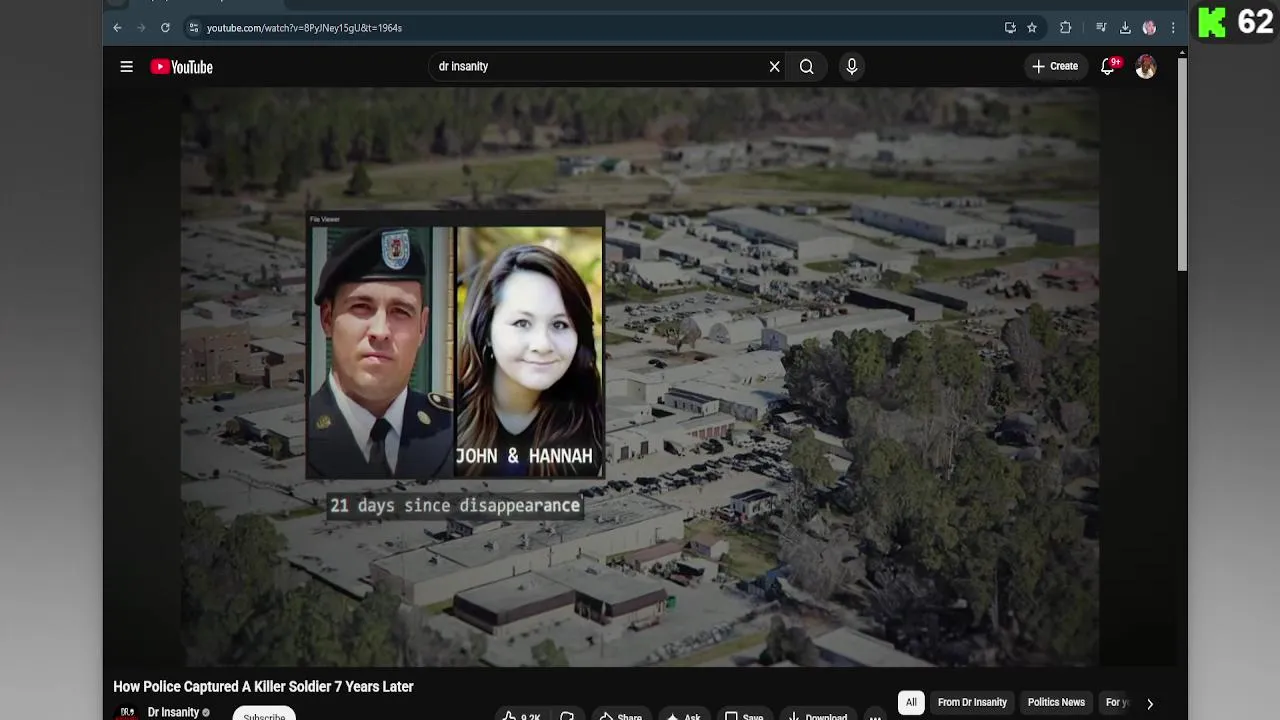
Task: Click the video title 'How Police Captured A Killer Soldier'
Action: [263, 687]
